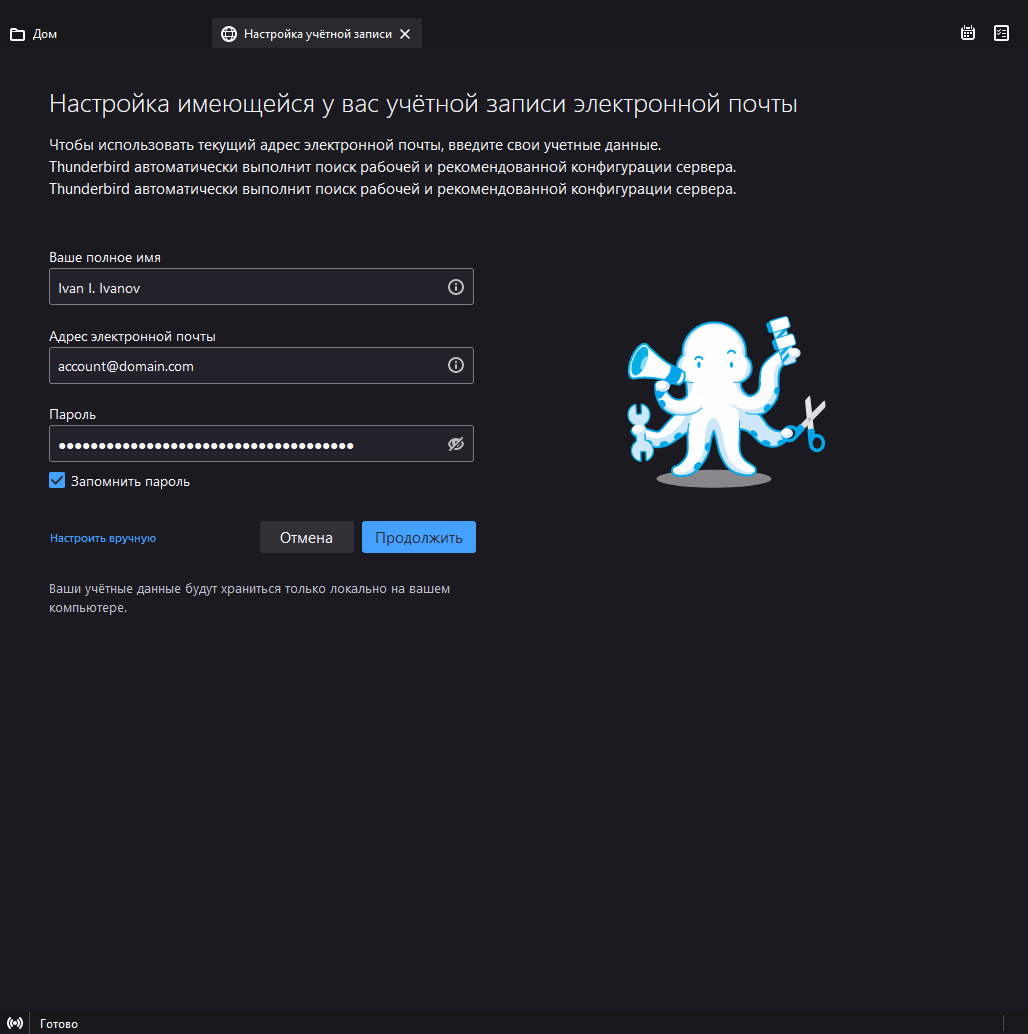Focus the Ваше полное имя input field

coord(245,287)
